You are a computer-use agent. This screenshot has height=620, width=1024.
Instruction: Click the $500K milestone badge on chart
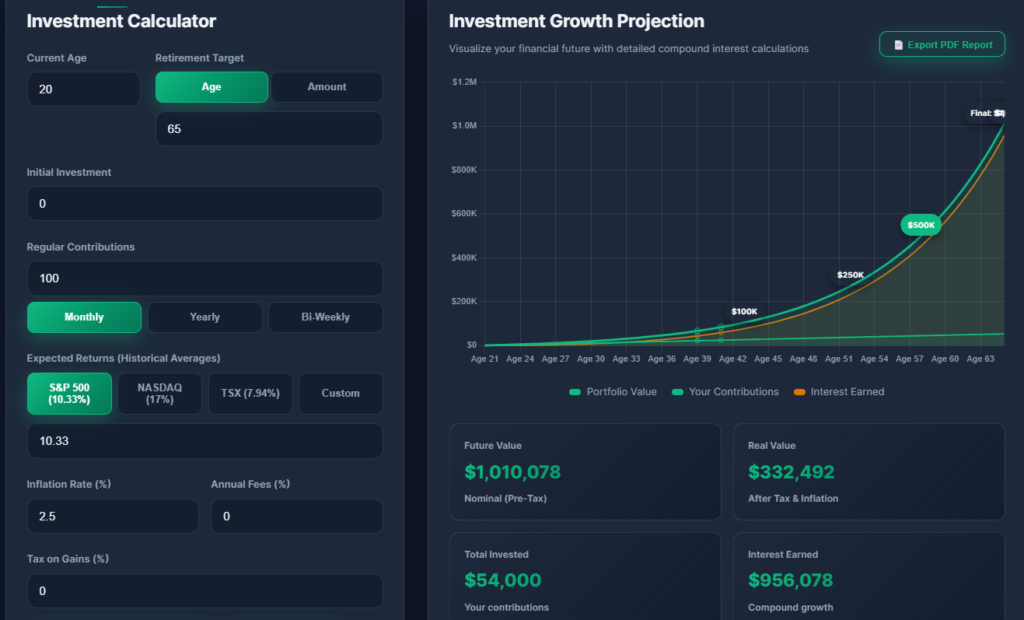click(921, 225)
